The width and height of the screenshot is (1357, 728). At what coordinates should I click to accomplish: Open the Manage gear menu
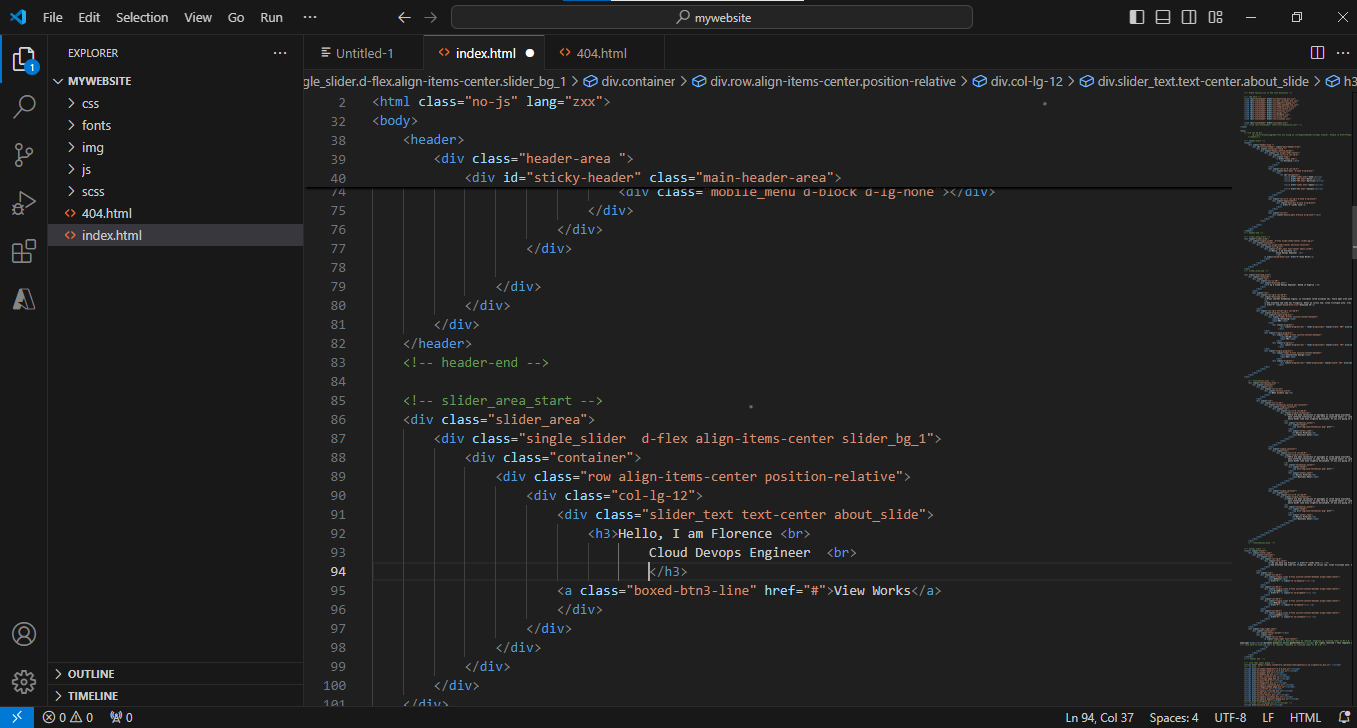24,682
